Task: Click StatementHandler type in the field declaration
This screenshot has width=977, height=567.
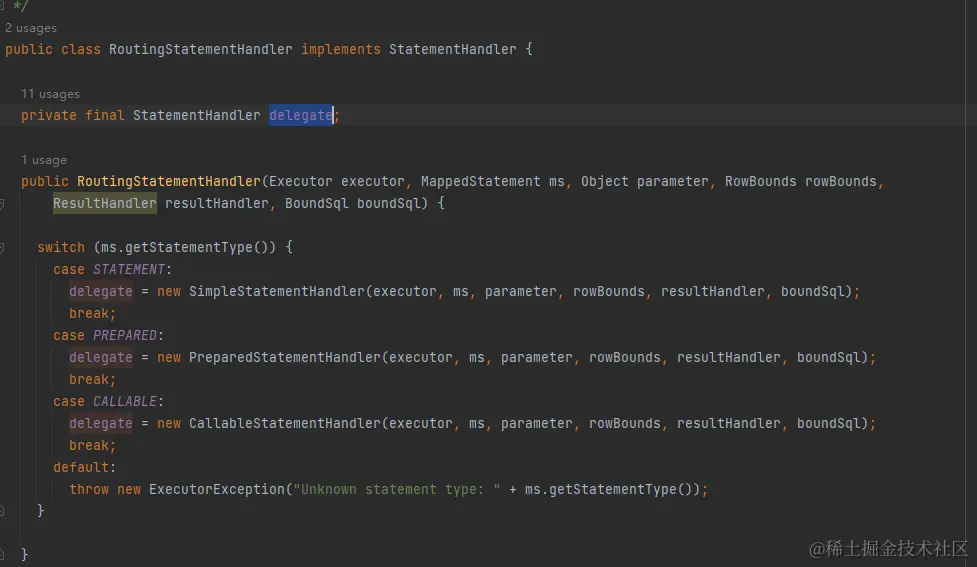Action: tap(197, 115)
